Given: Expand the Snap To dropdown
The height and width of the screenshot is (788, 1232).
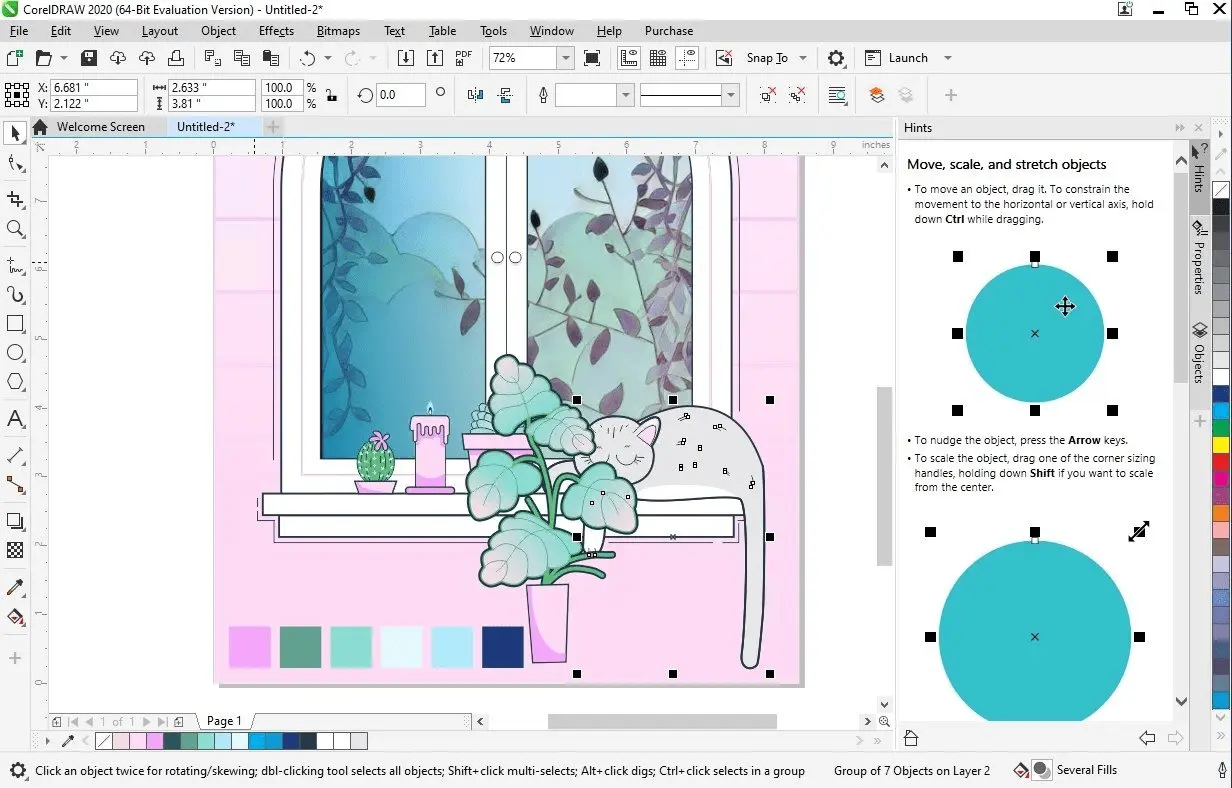Looking at the screenshot, I should click(803, 58).
